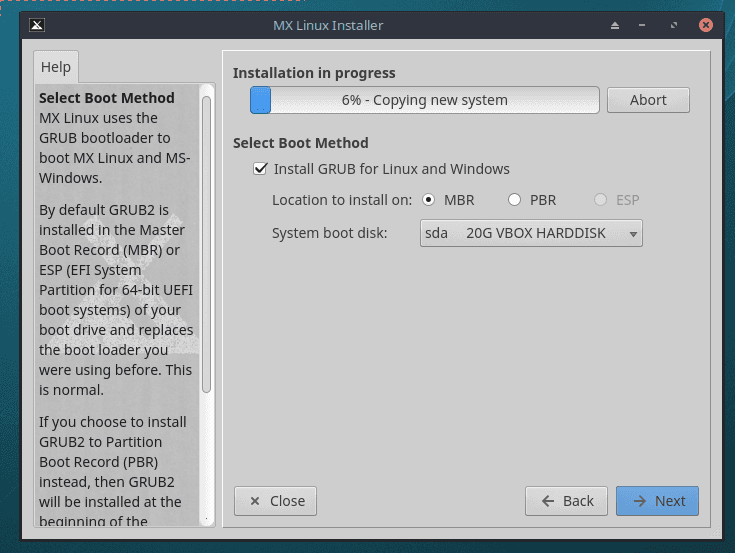Click the 'Select Boot Method' help heading

107,98
